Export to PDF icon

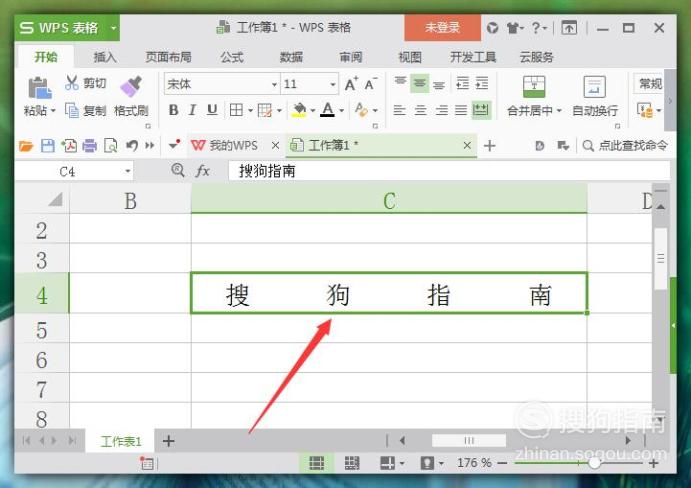click(x=69, y=145)
